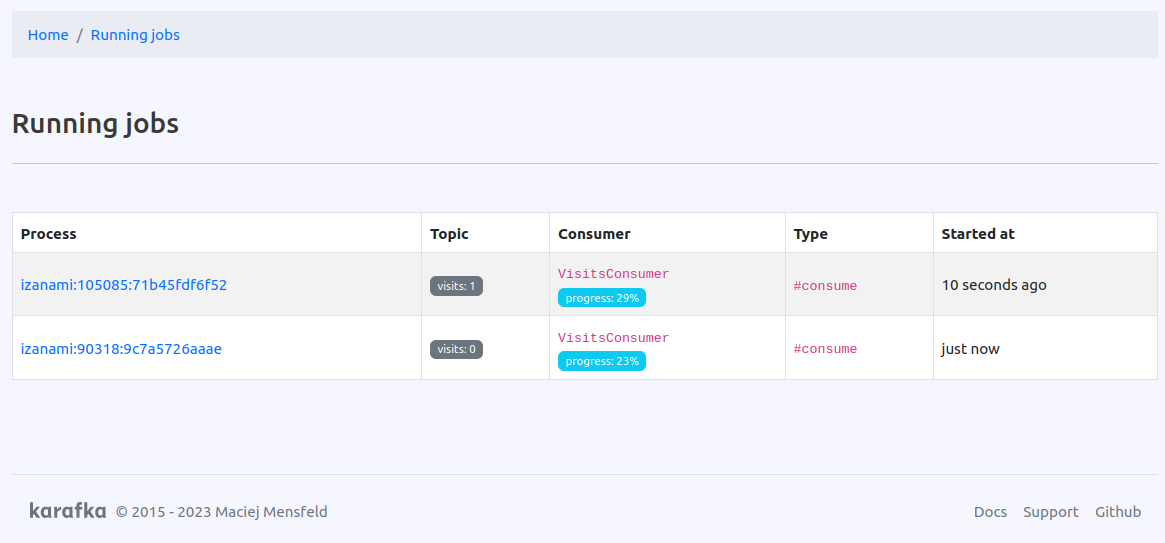The image size is (1165, 543).
Task: Click the Type column header
Action: point(811,234)
